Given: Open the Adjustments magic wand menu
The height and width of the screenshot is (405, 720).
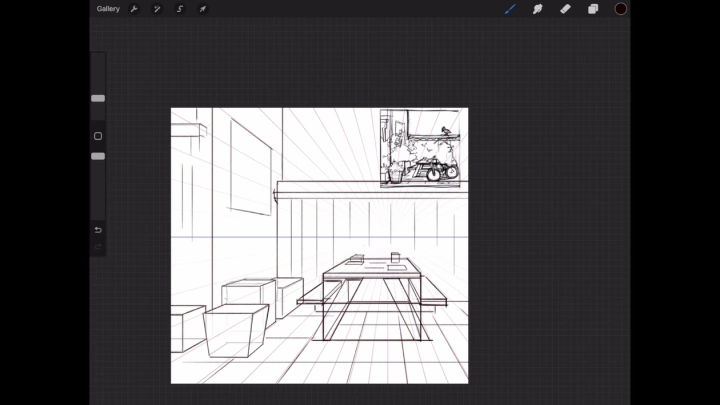Looking at the screenshot, I should [157, 9].
